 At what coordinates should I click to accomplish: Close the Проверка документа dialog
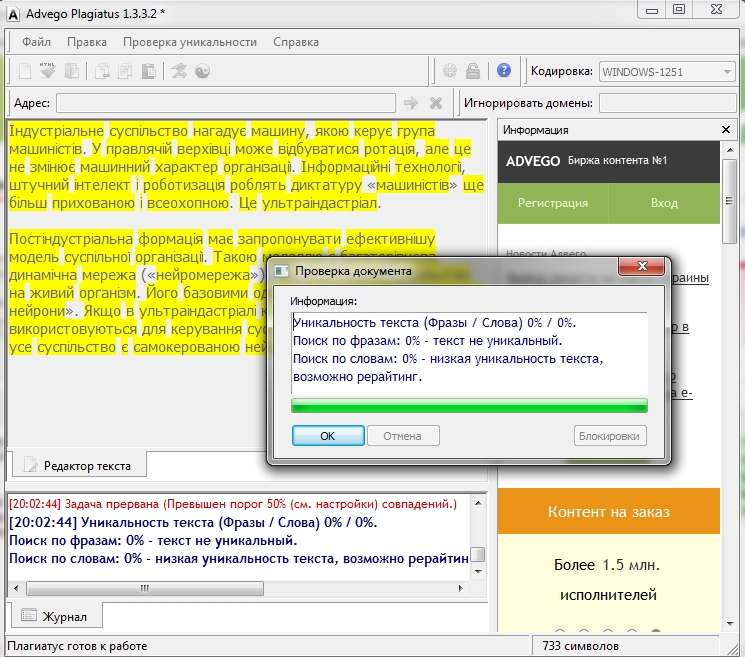click(x=641, y=266)
